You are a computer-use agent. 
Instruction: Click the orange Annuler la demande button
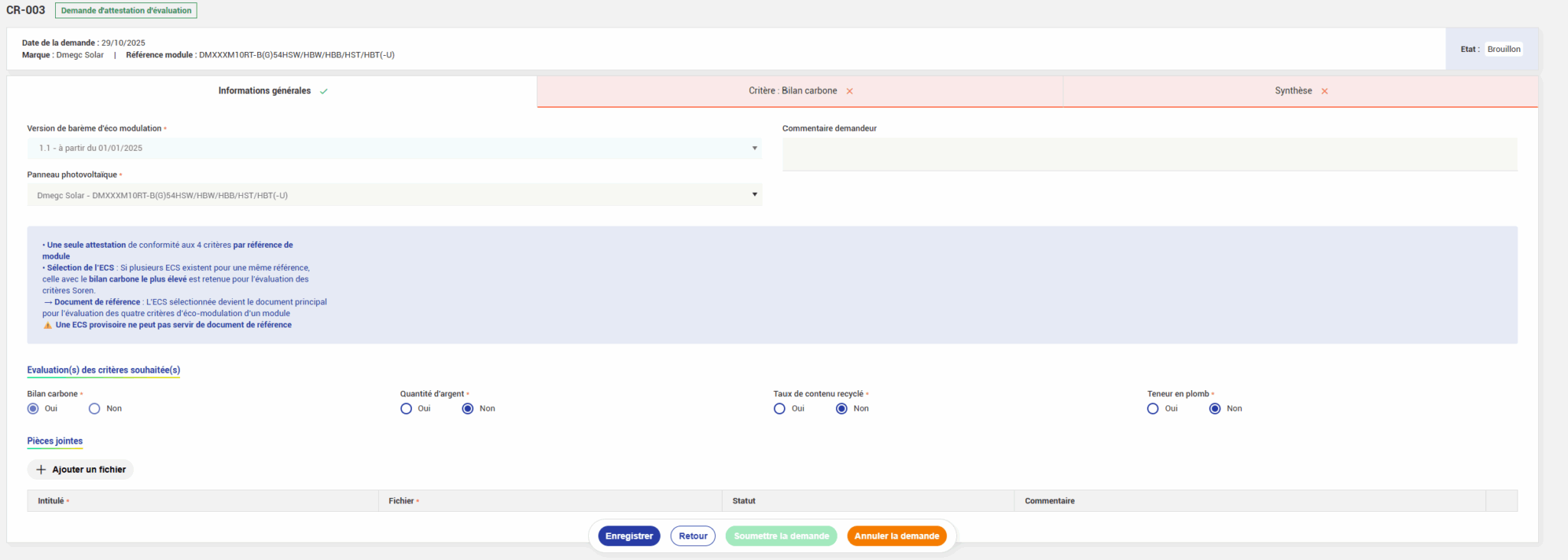[x=897, y=536]
